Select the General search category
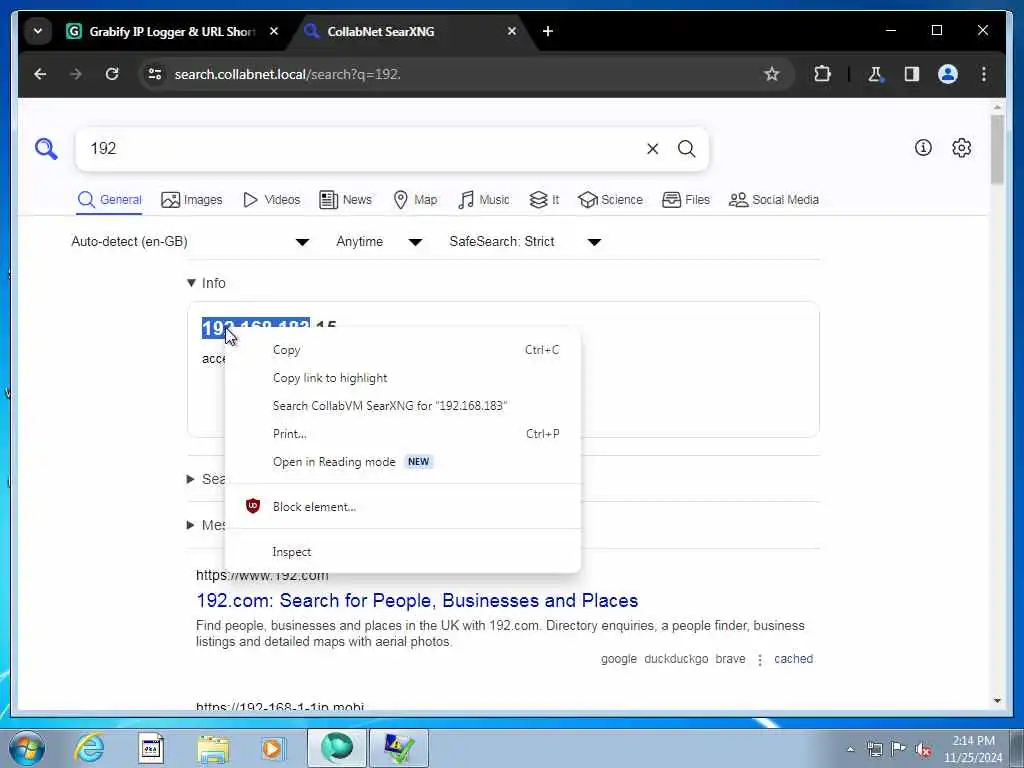The width and height of the screenshot is (1024, 768). [x=109, y=200]
